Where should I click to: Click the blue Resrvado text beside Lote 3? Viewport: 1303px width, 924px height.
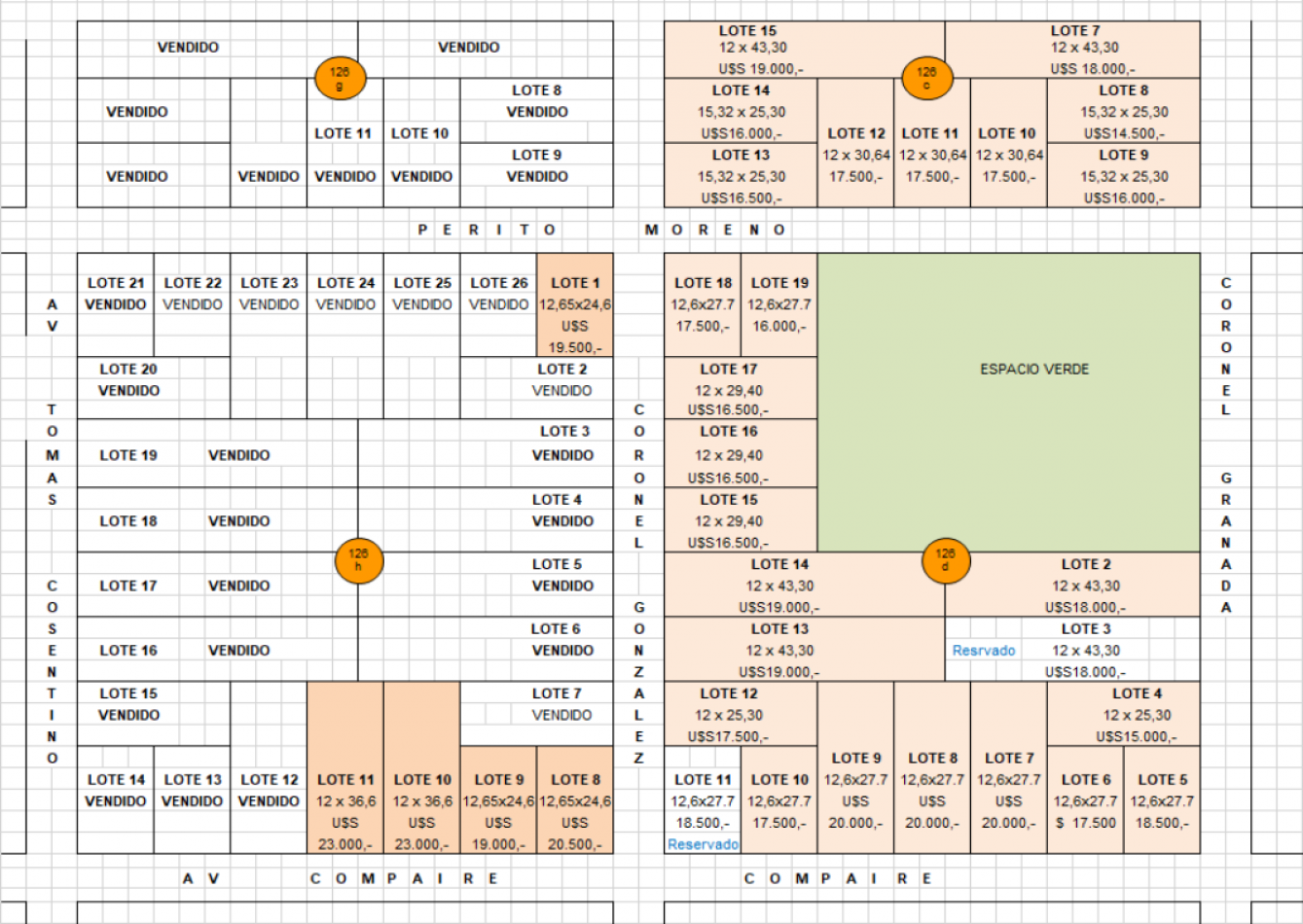tap(983, 651)
